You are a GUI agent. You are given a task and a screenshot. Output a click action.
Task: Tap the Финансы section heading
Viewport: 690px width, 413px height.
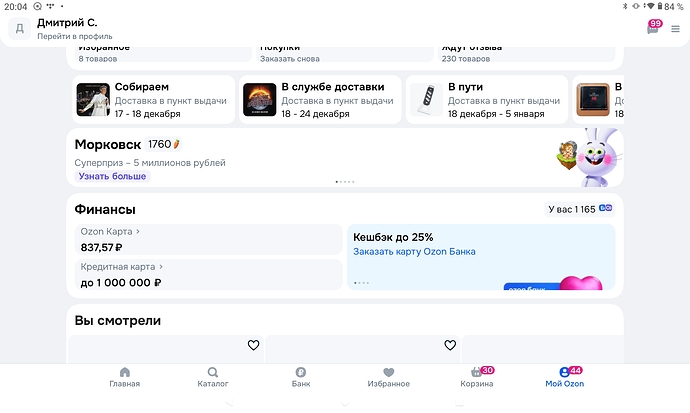[x=105, y=209]
